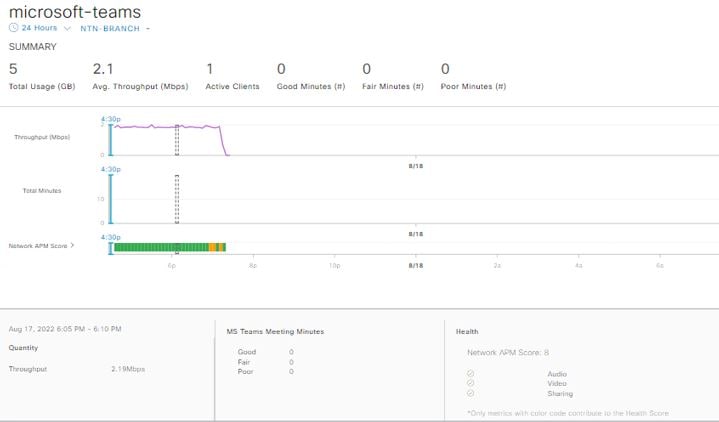Click the SUMMARY heading
The image size is (719, 422).
click(x=33, y=47)
